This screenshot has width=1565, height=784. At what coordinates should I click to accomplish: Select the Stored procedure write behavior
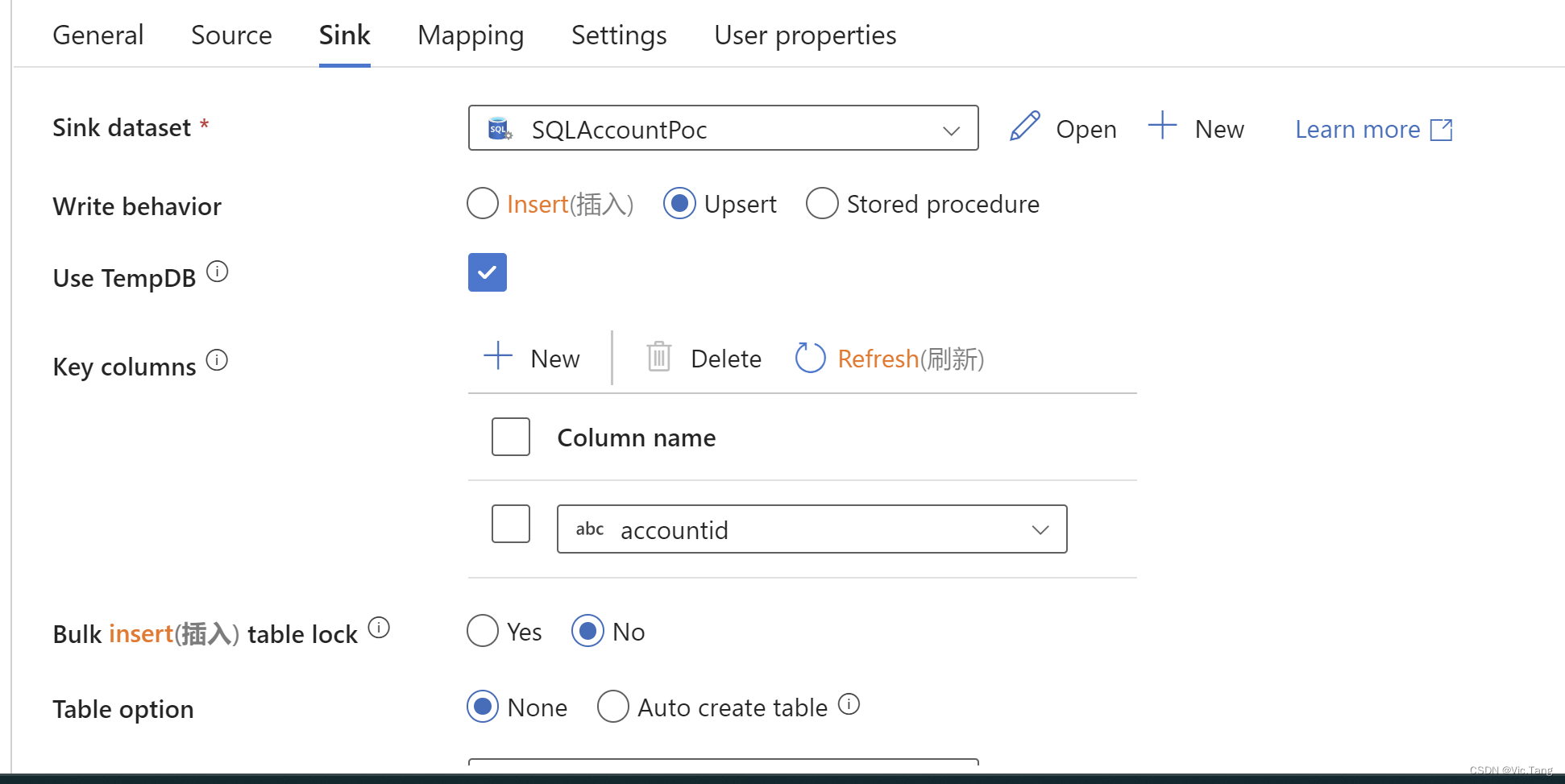pyautogui.click(x=822, y=203)
